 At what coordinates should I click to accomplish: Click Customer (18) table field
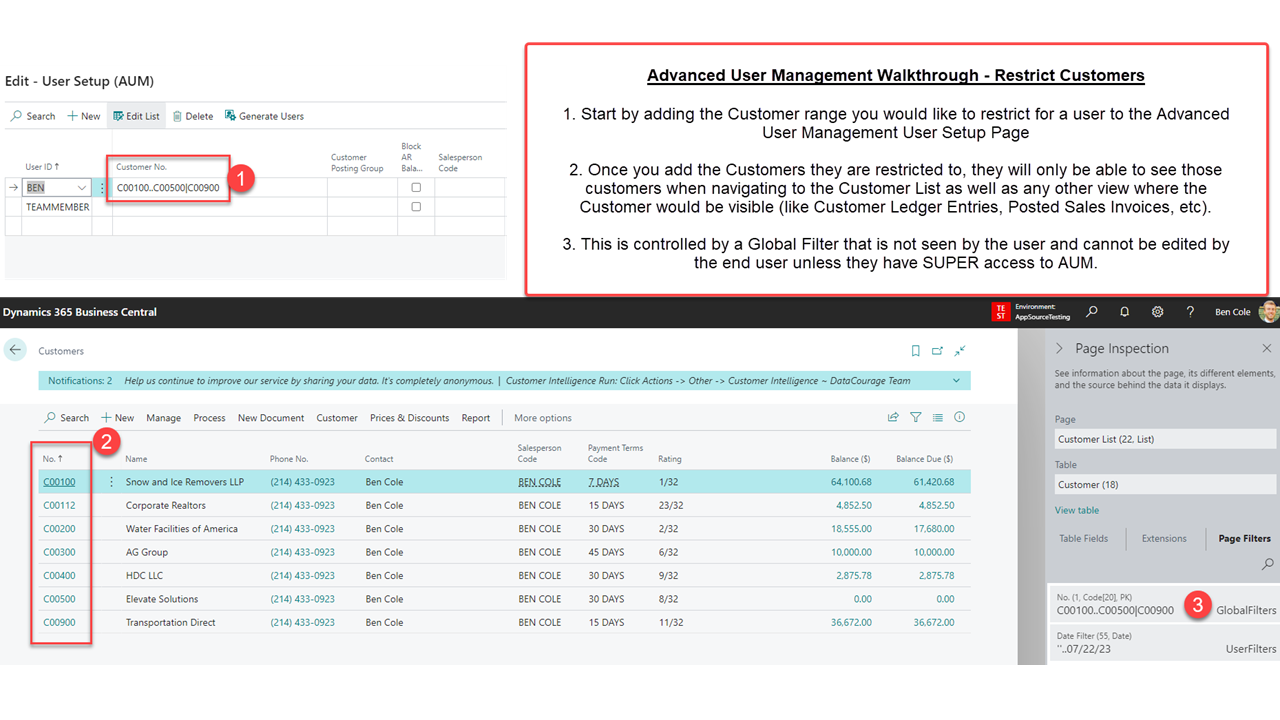click(1165, 485)
